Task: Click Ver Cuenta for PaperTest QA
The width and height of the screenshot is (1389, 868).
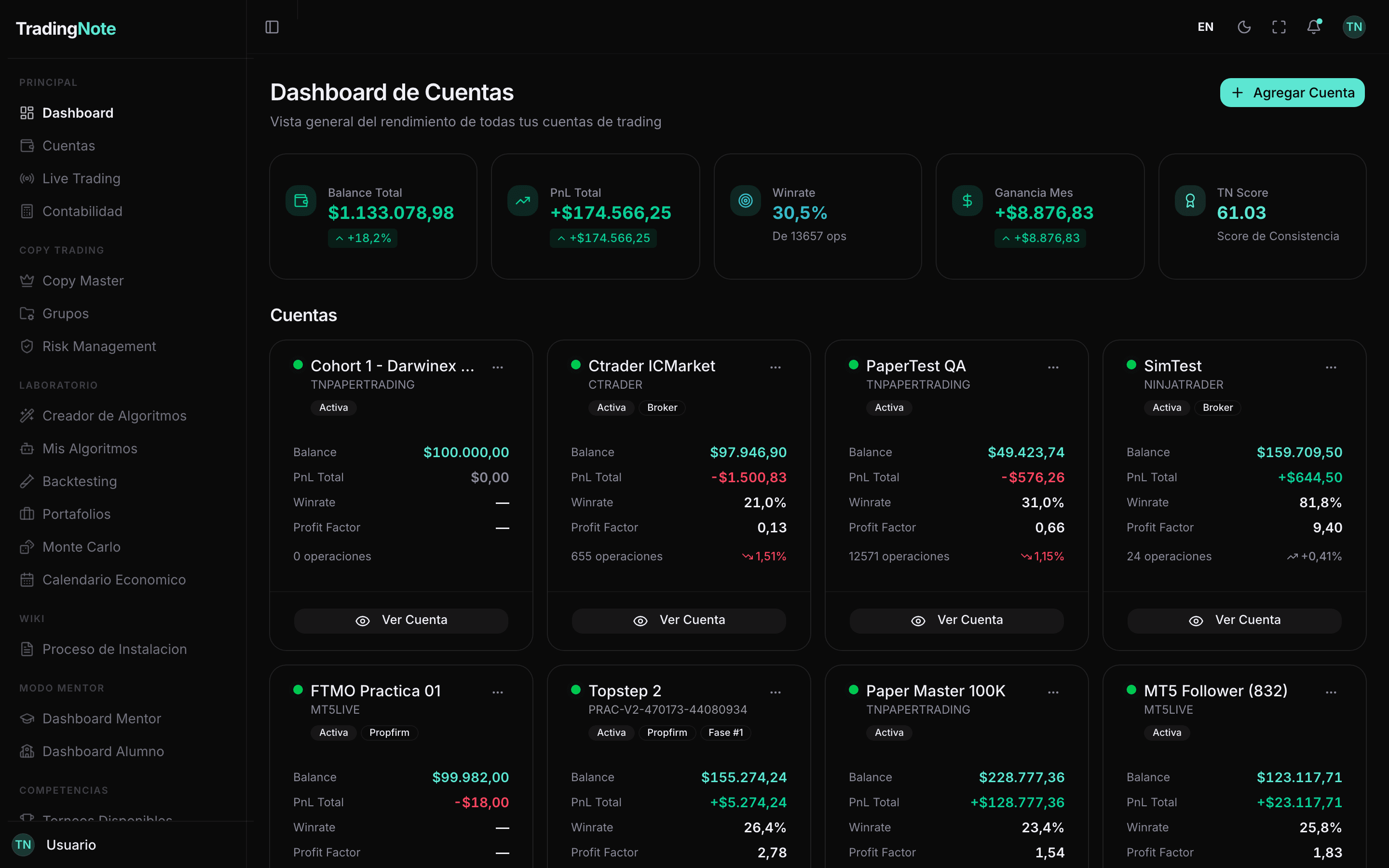Action: click(957, 621)
